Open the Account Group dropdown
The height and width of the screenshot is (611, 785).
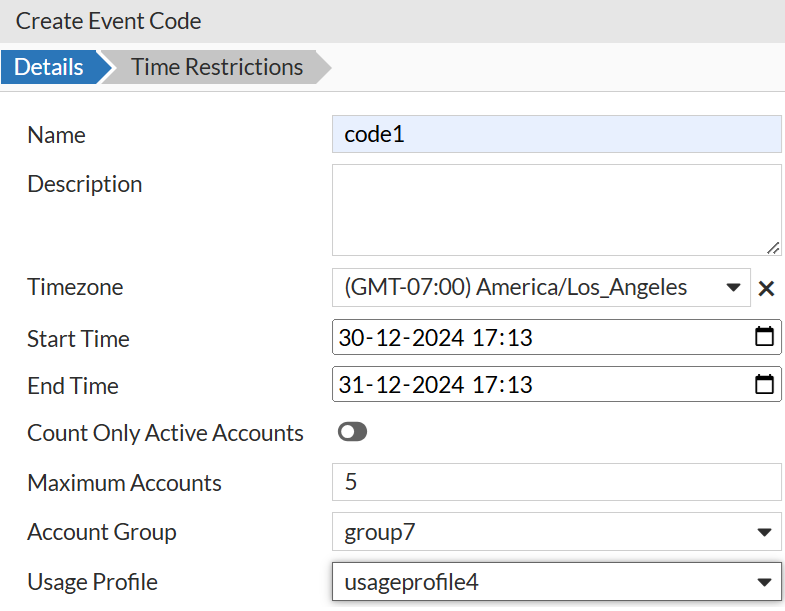click(557, 531)
